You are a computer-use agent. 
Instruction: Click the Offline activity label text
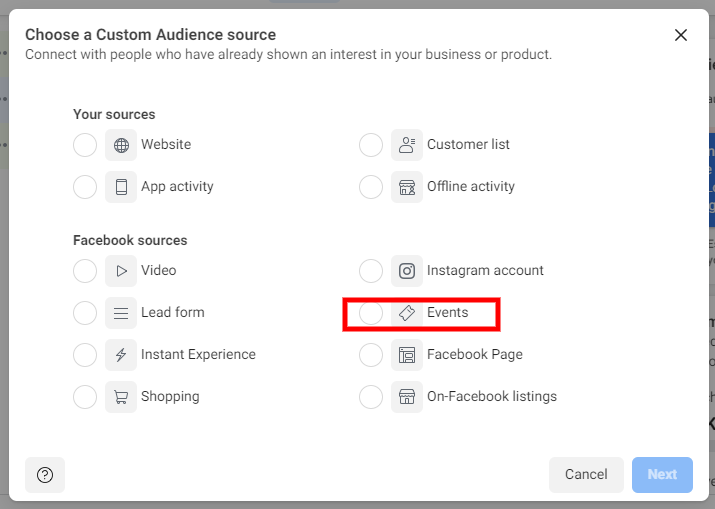point(471,187)
